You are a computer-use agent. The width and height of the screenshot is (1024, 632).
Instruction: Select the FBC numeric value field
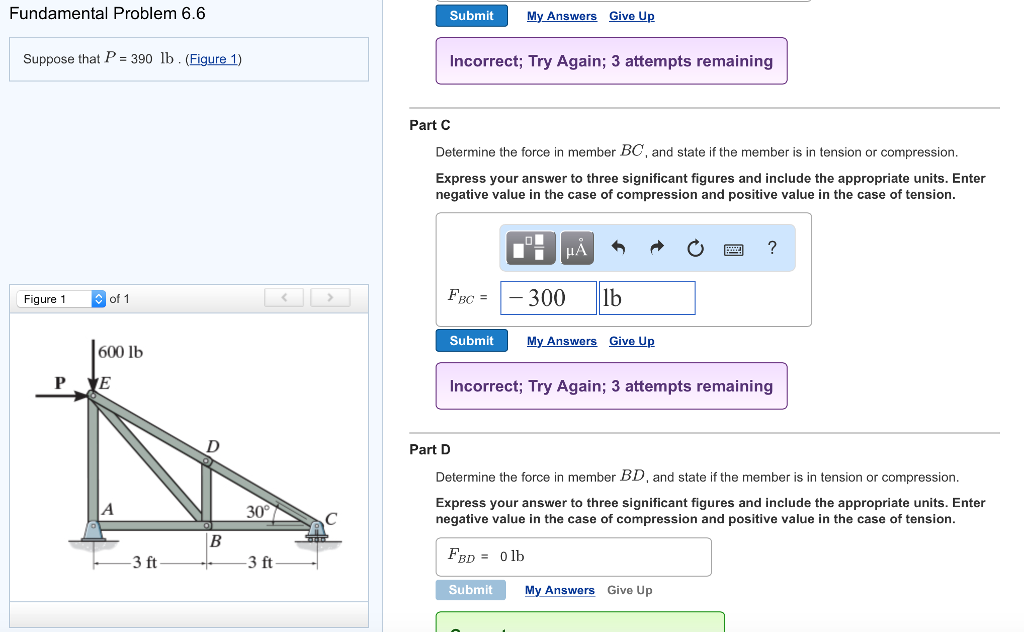[547, 297]
